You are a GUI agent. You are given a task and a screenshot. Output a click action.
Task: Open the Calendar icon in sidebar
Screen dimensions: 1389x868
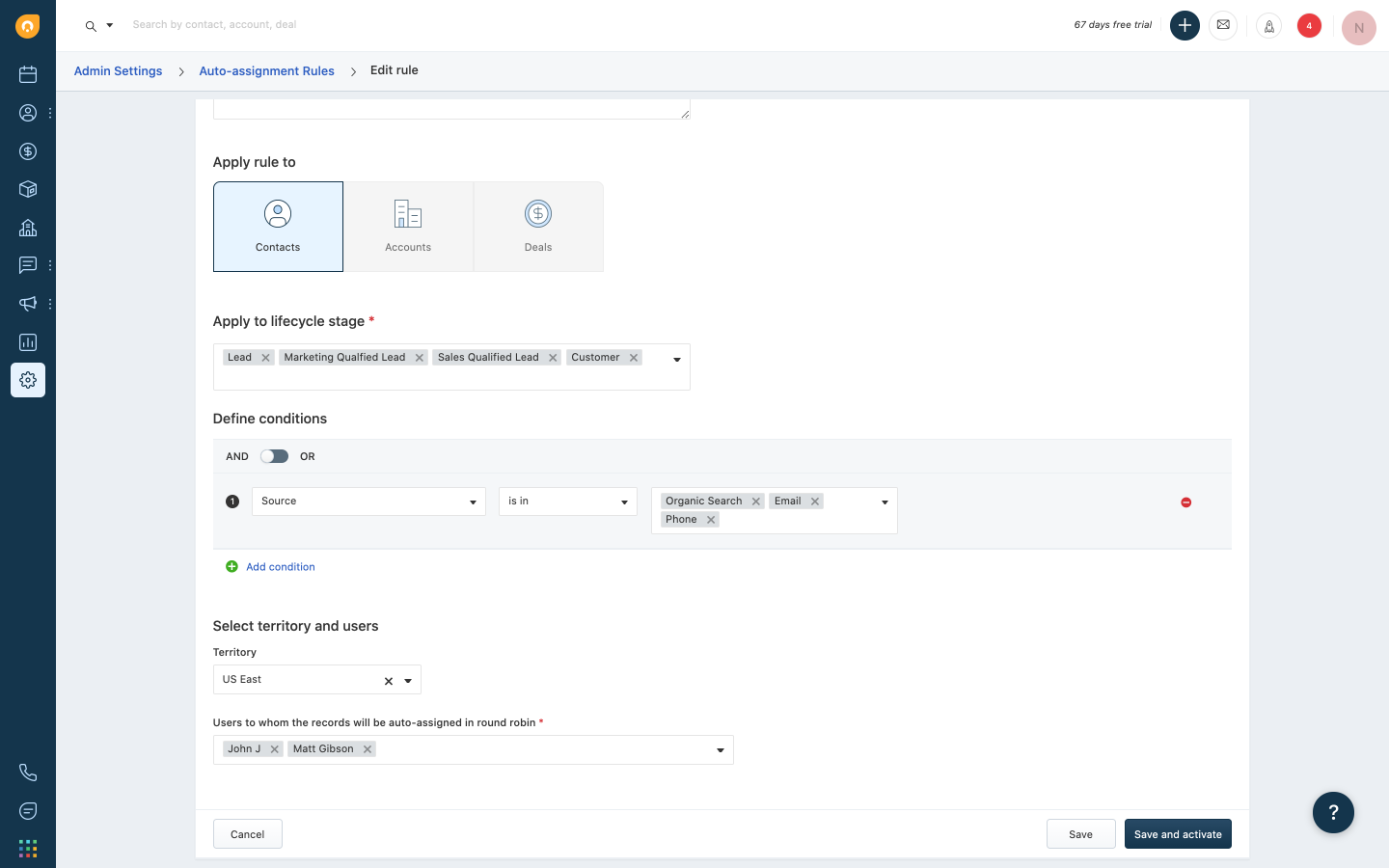[x=28, y=74]
